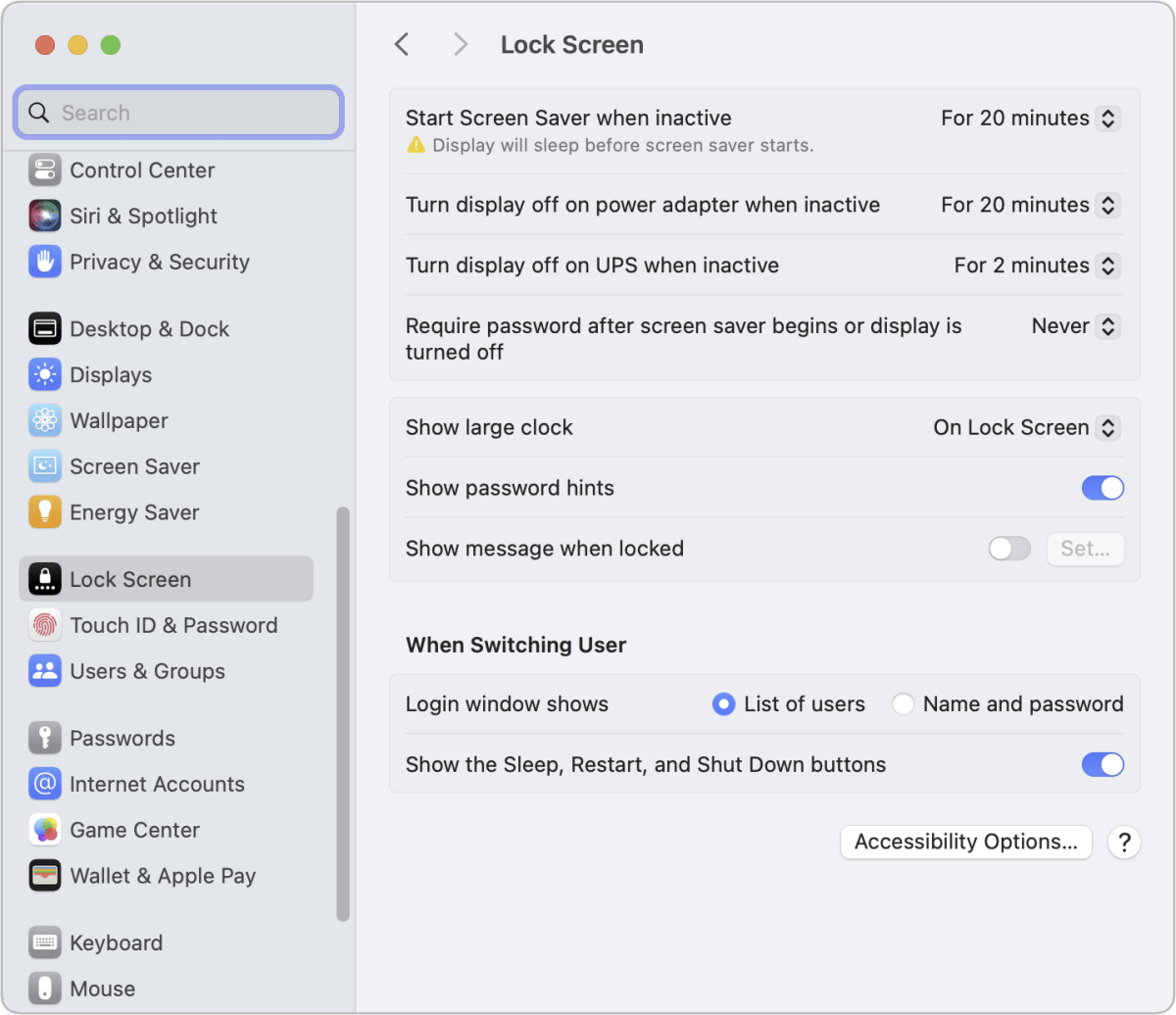The image size is (1176, 1015).
Task: Enable Show message when locked
Action: point(1009,549)
